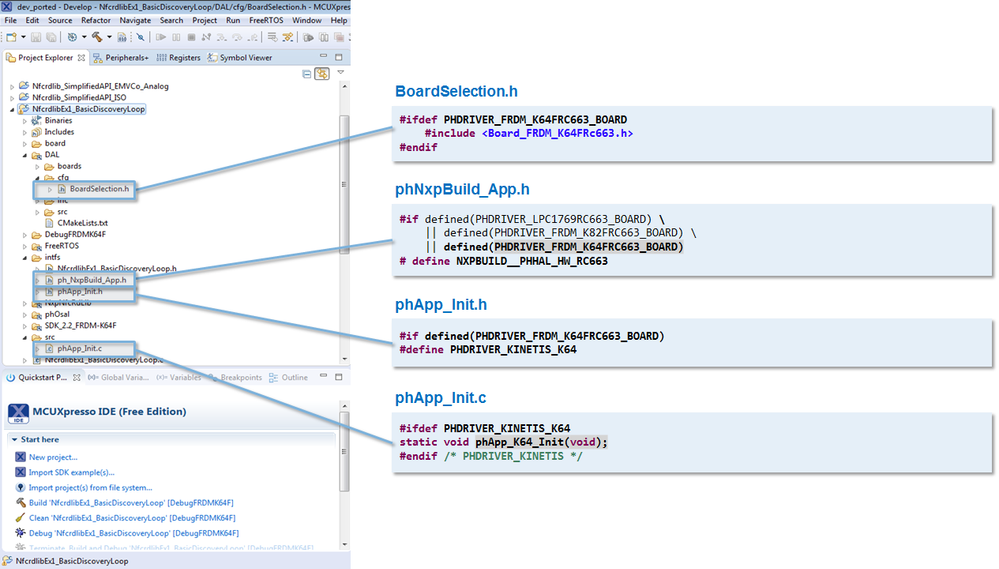Collapse the Start here section
The height and width of the screenshot is (569, 999).
(x=14, y=440)
